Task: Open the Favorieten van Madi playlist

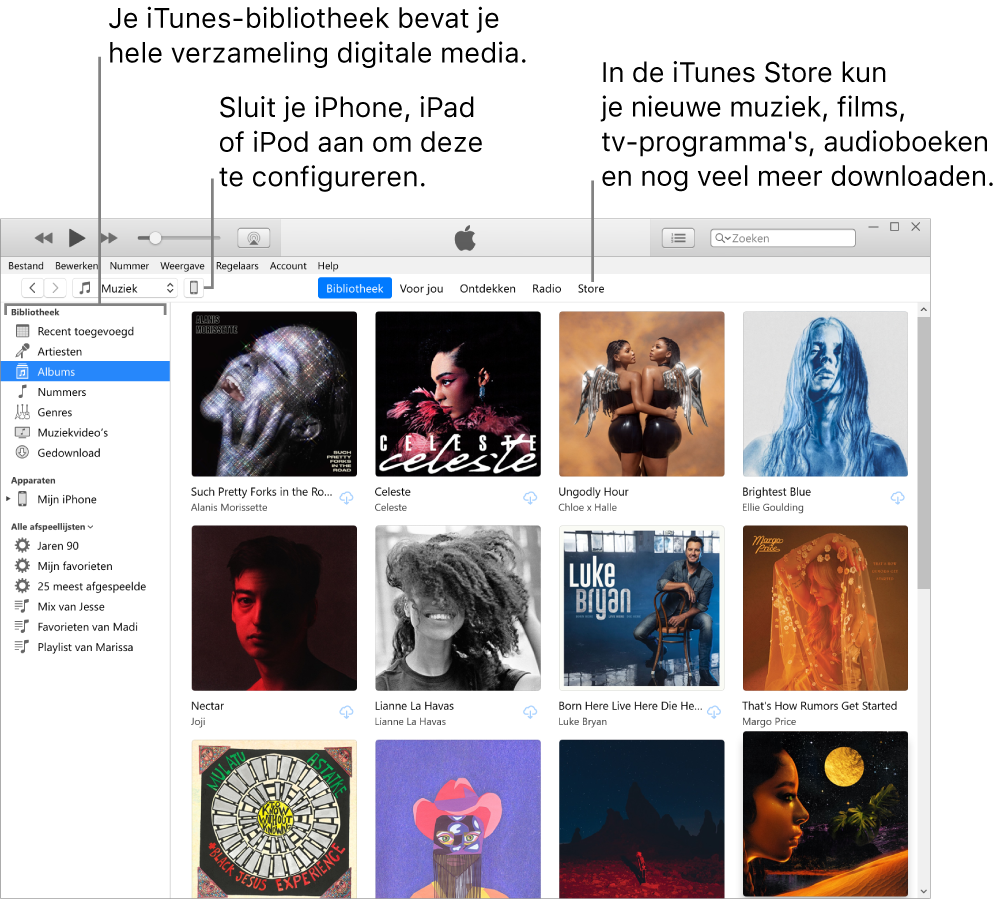Action: coord(85,627)
